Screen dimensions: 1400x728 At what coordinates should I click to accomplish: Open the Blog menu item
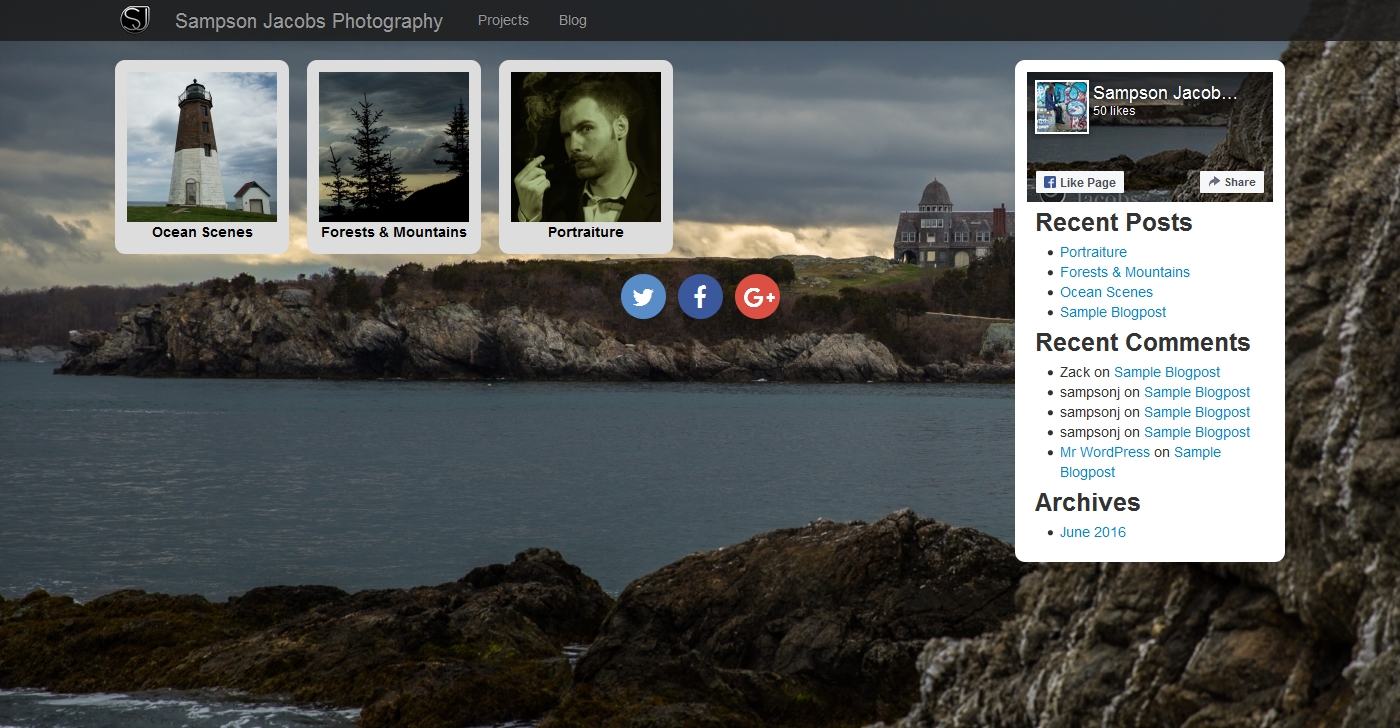click(x=573, y=20)
